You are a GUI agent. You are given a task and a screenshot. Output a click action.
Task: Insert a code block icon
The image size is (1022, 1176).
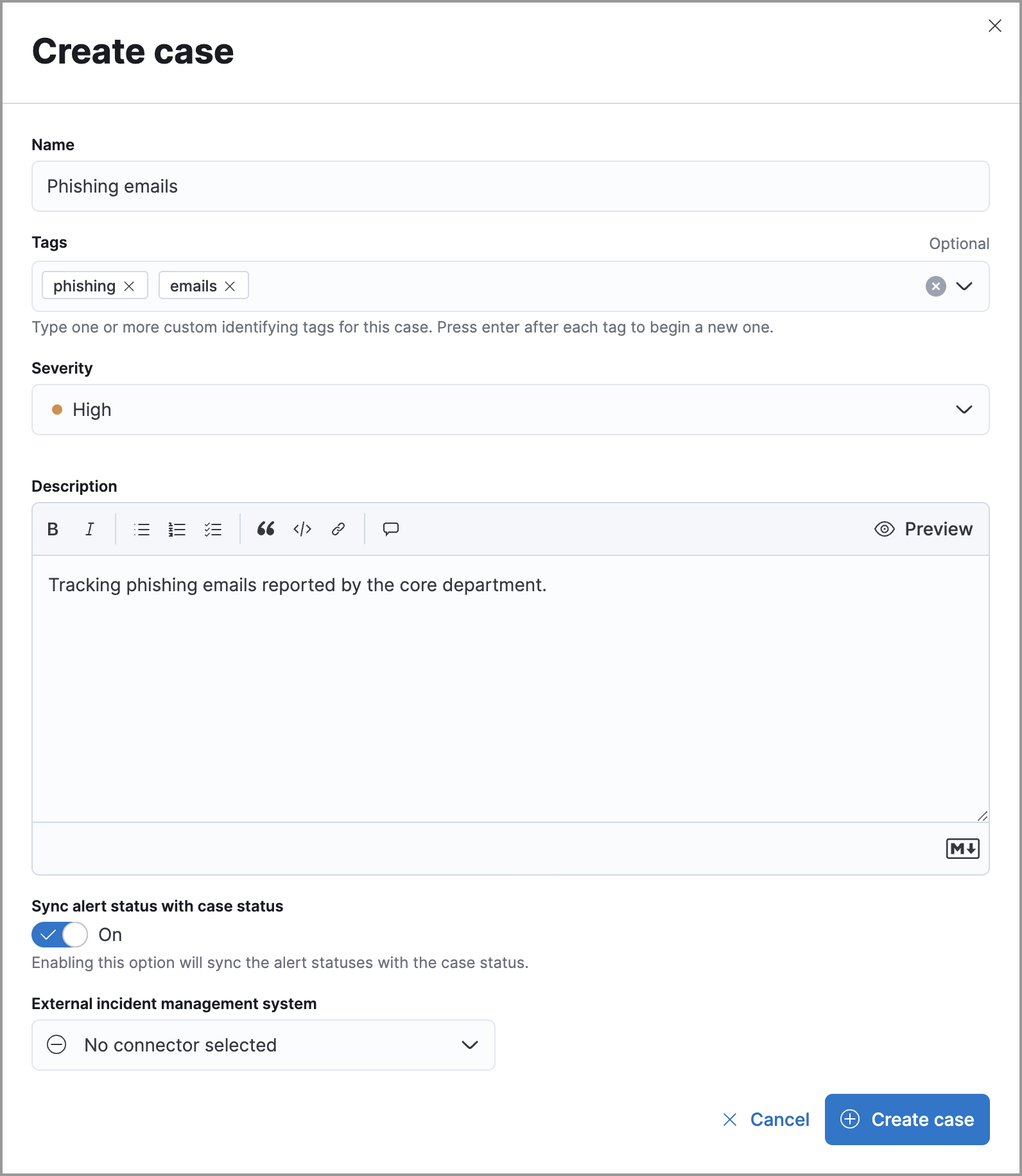(302, 529)
